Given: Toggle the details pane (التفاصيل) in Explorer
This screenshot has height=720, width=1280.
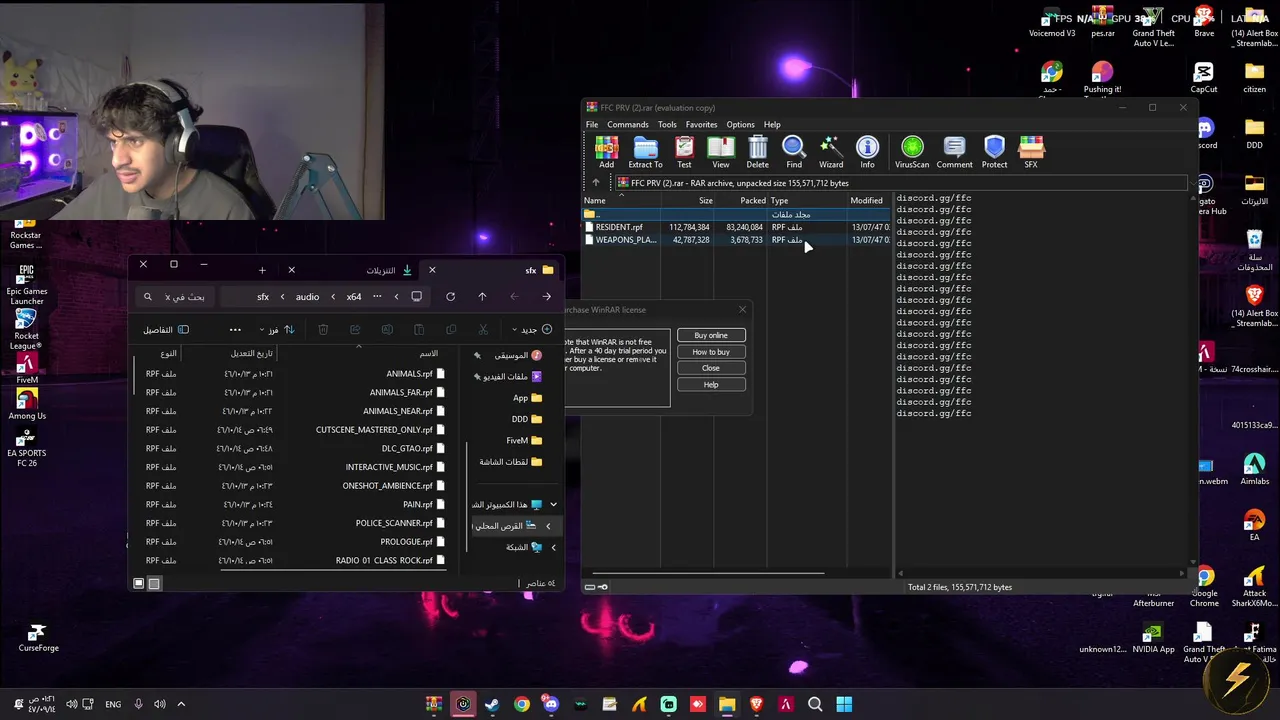Looking at the screenshot, I should [166, 330].
